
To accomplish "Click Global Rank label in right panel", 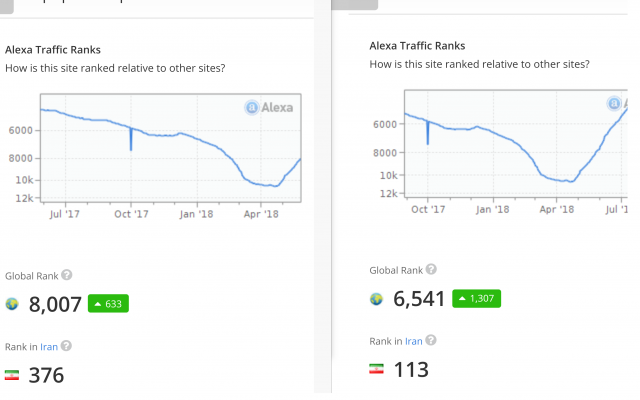I will 396,271.
